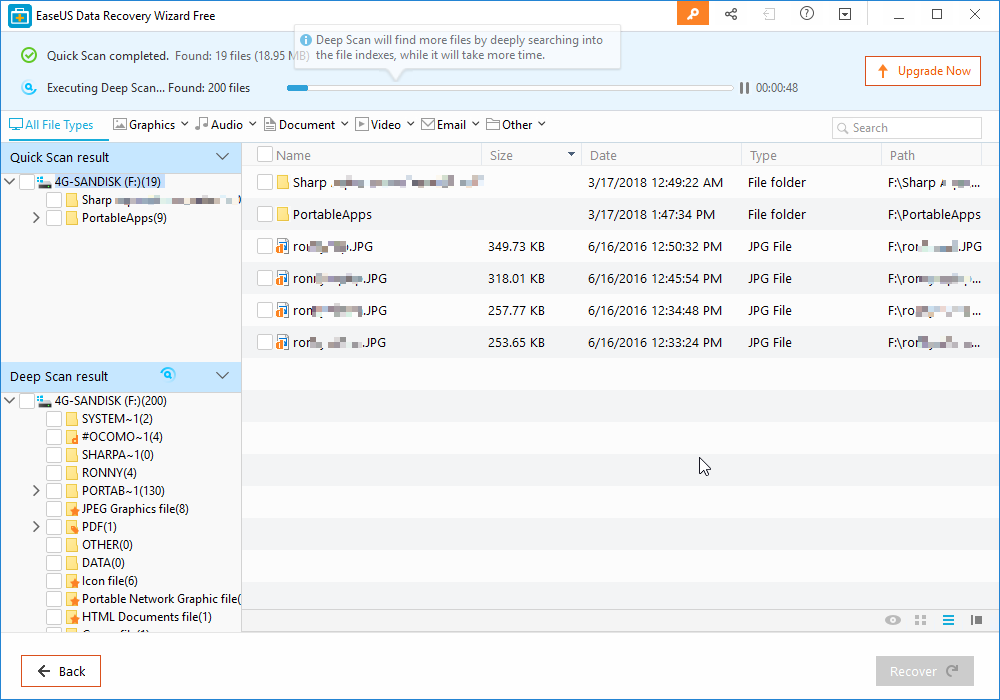
Task: Select the SHARPA~1(0) folder
Action: (x=117, y=455)
